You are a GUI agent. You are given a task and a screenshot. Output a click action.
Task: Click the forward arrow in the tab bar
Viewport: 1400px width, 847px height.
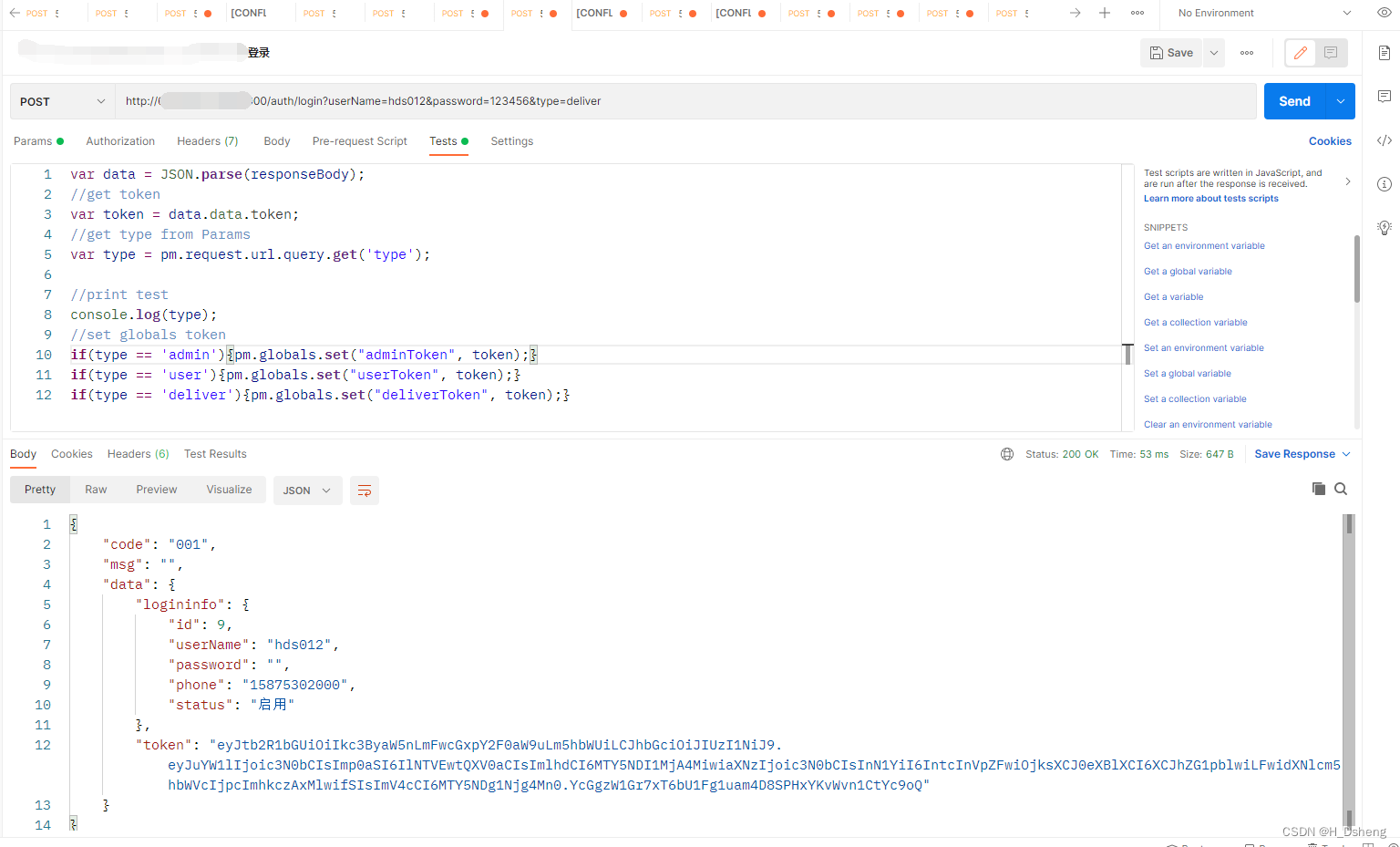pyautogui.click(x=1076, y=13)
